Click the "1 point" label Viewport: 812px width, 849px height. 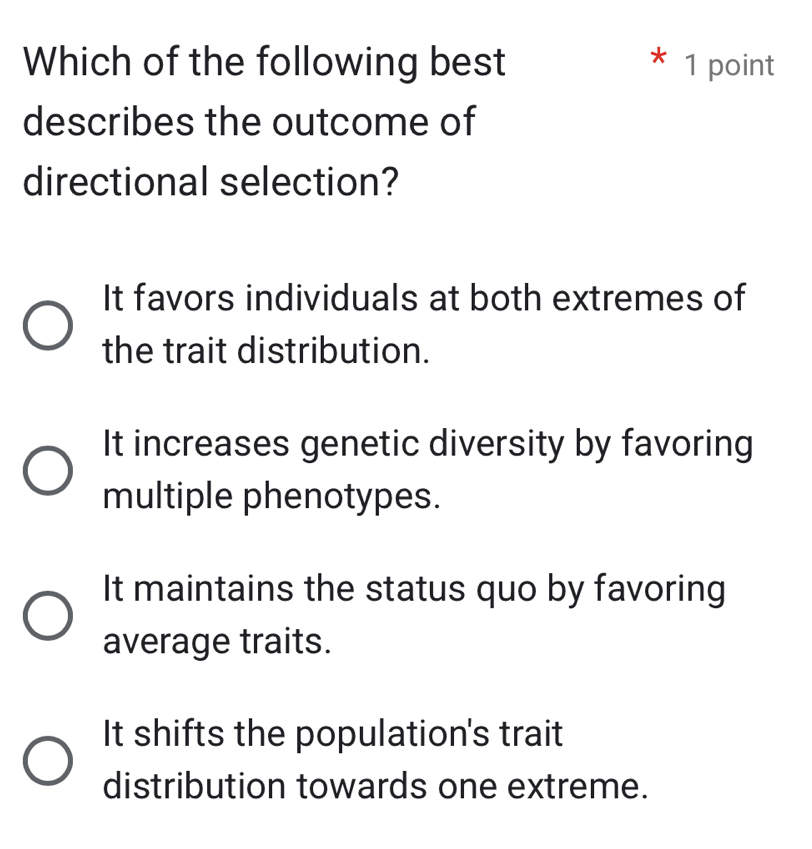point(729,66)
